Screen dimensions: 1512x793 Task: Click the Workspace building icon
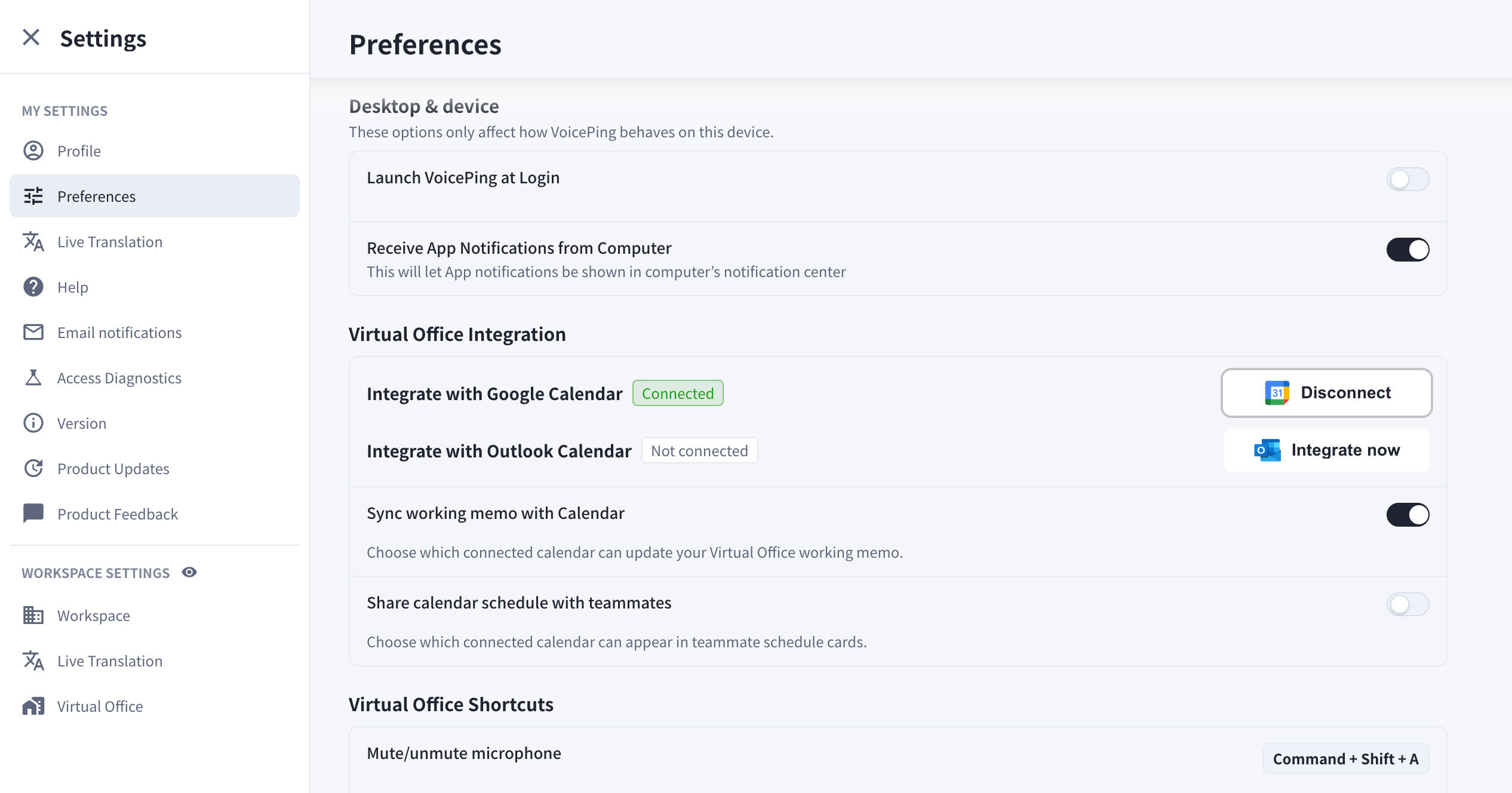(33, 615)
